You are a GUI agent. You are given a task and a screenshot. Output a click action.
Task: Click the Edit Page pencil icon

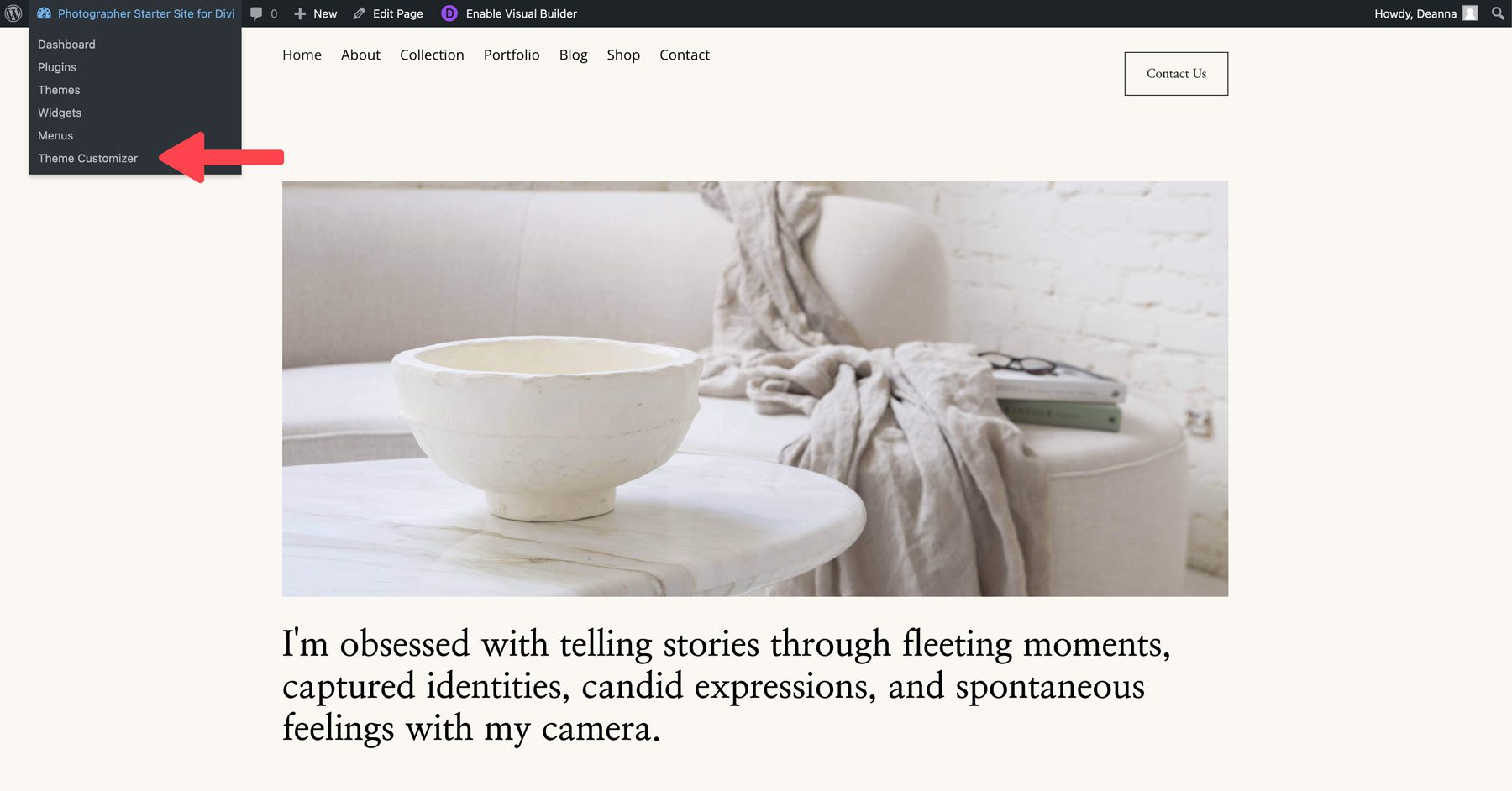[360, 13]
